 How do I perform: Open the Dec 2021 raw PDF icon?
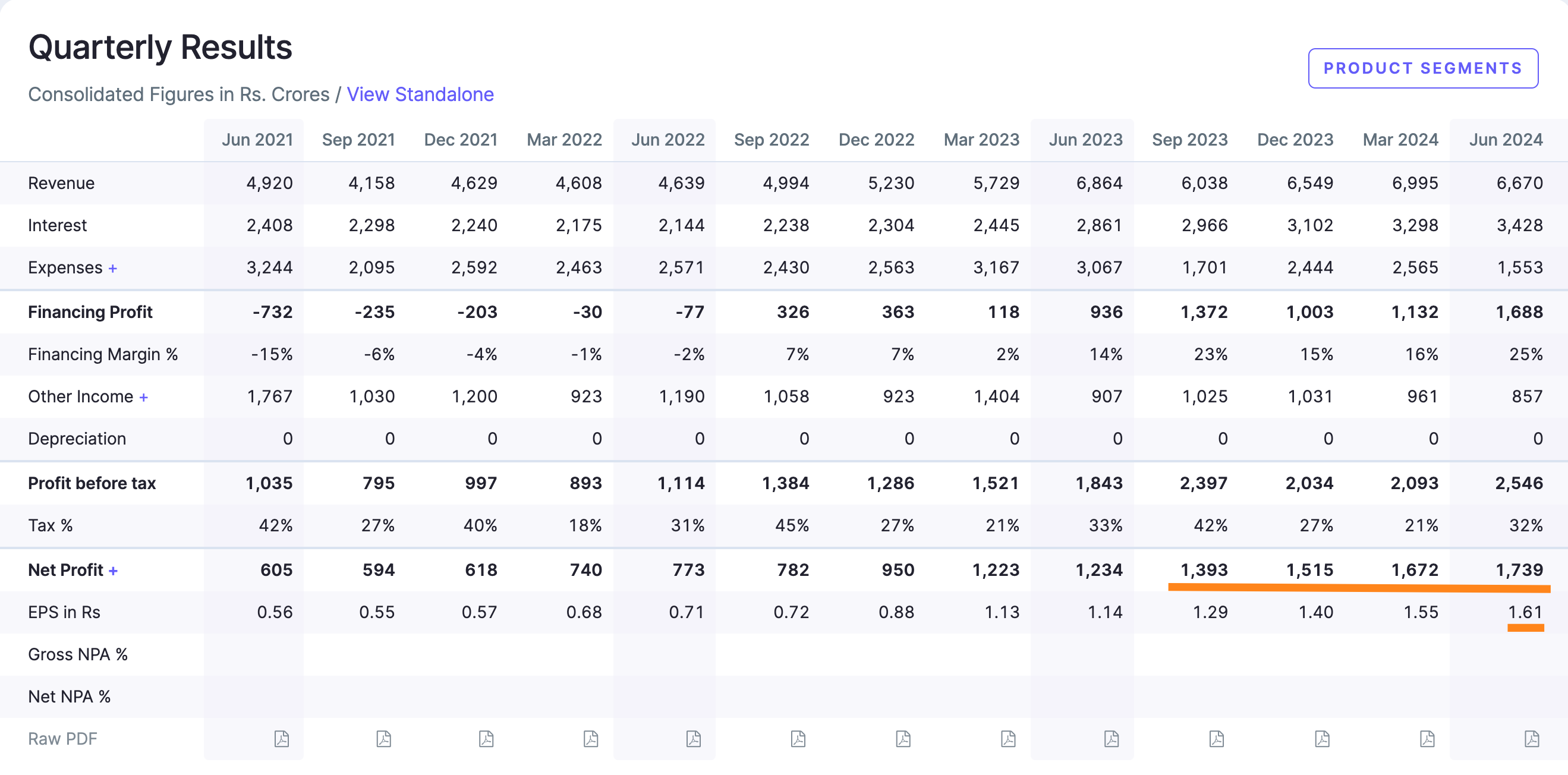486,739
